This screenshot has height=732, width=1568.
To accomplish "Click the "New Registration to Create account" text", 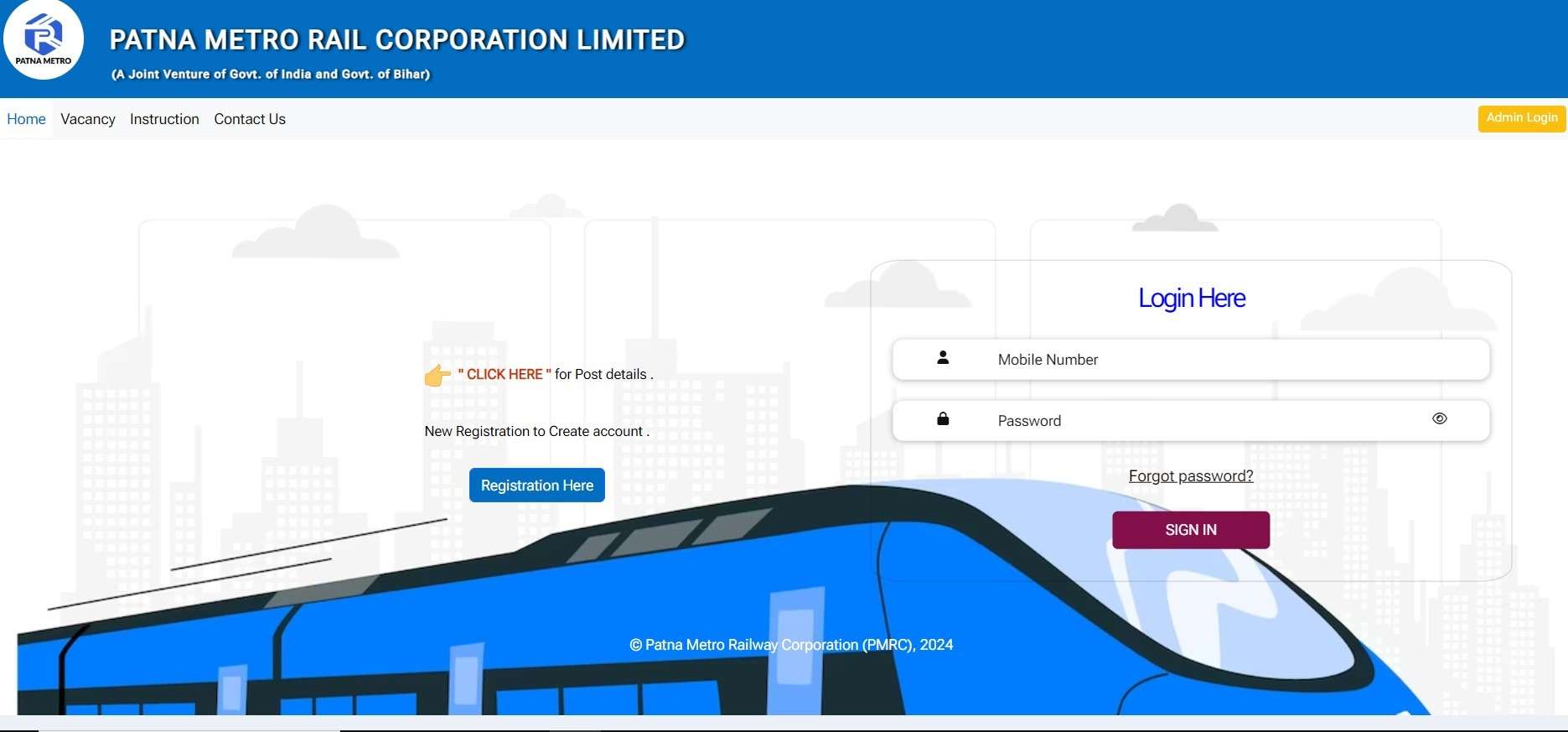I will coord(537,431).
